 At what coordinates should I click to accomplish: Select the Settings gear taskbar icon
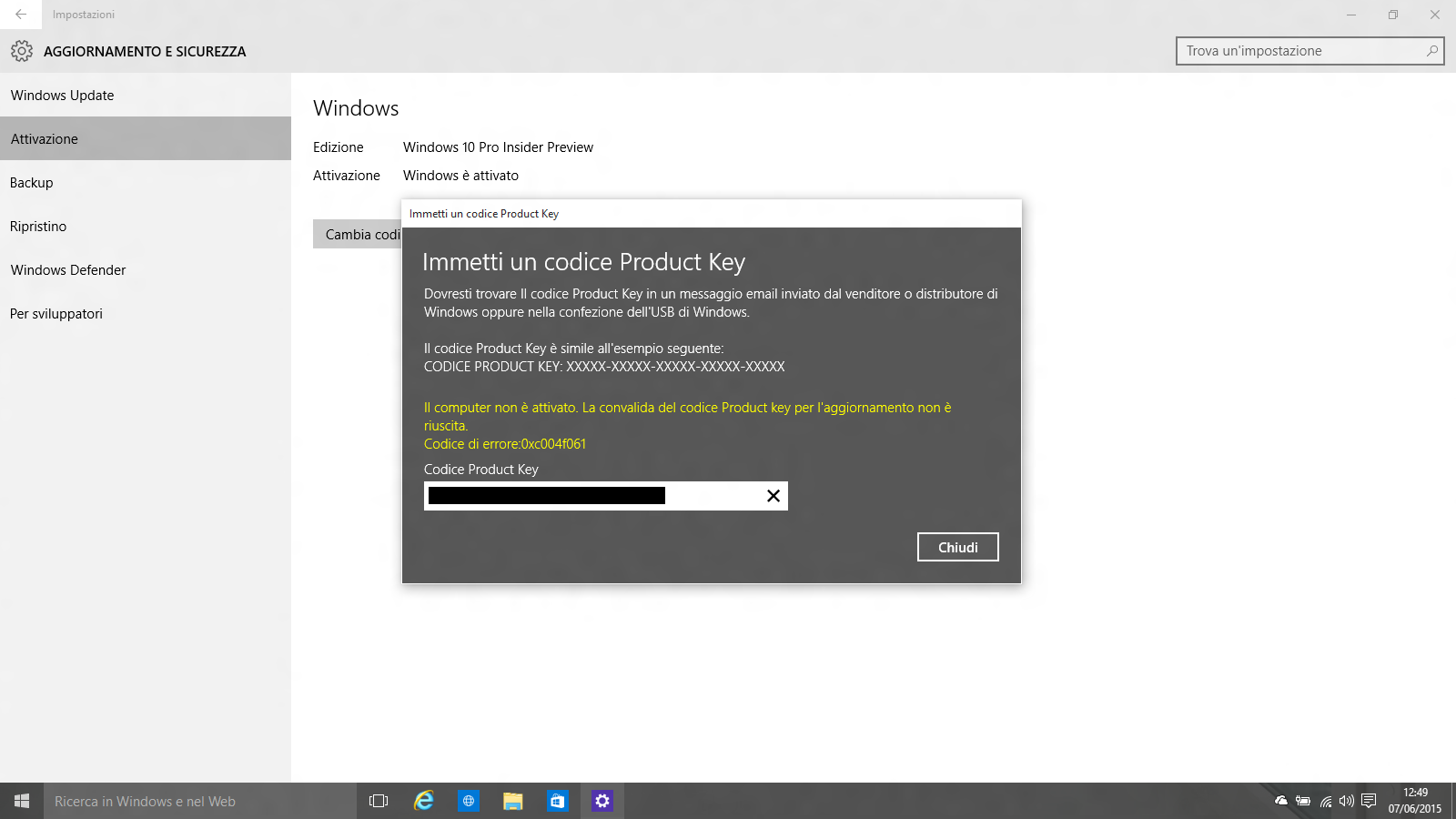(602, 801)
